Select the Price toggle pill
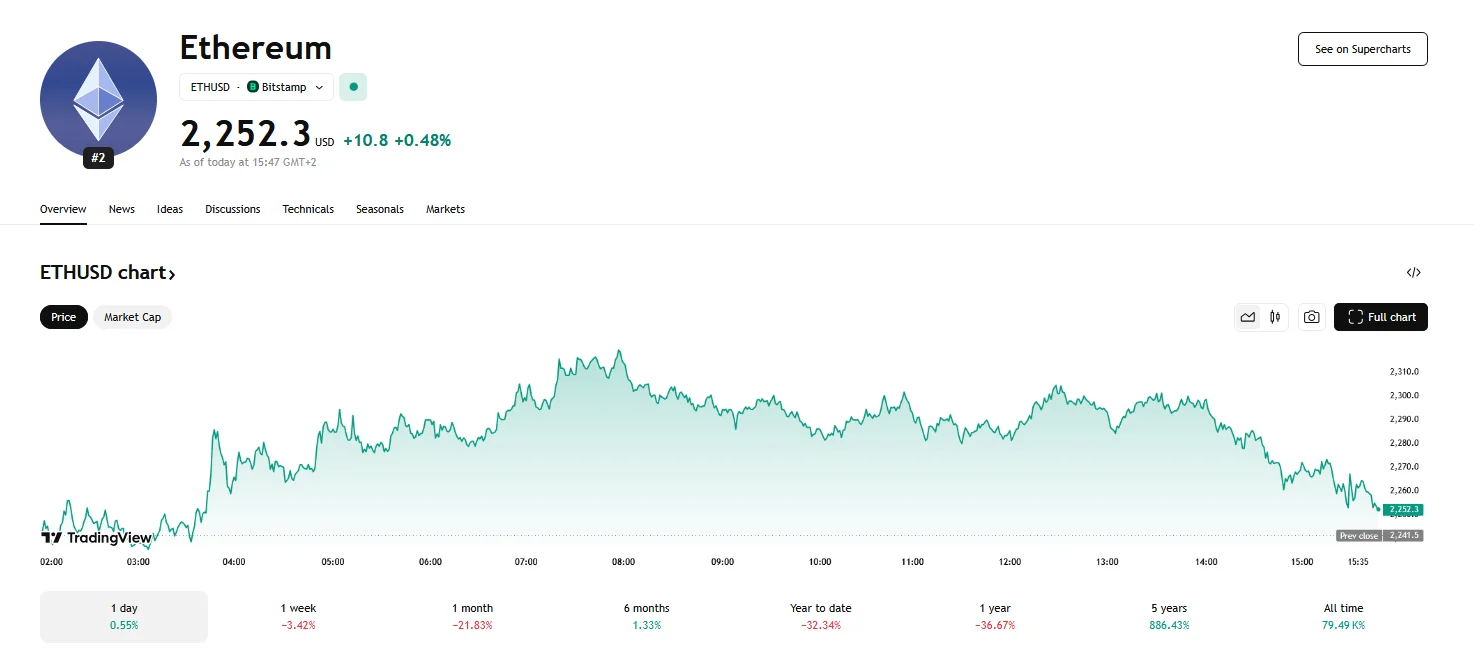Viewport: 1474px width, 663px height. click(x=63, y=317)
